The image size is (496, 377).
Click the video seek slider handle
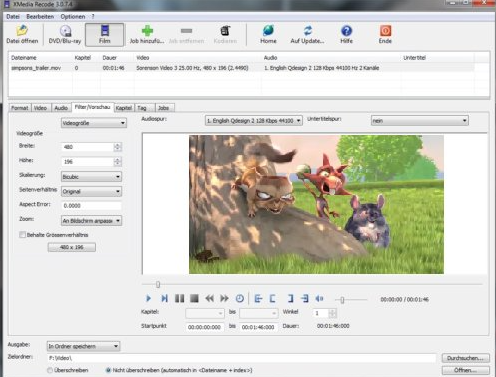tap(158, 284)
